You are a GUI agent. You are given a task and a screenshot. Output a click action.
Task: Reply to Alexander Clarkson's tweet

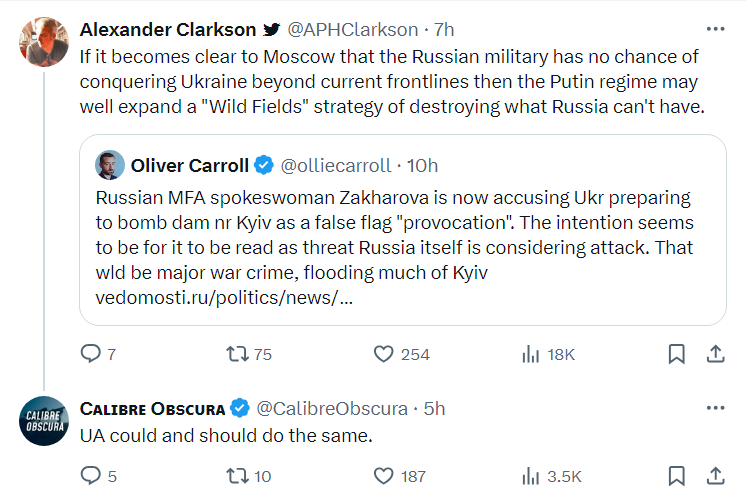point(91,354)
